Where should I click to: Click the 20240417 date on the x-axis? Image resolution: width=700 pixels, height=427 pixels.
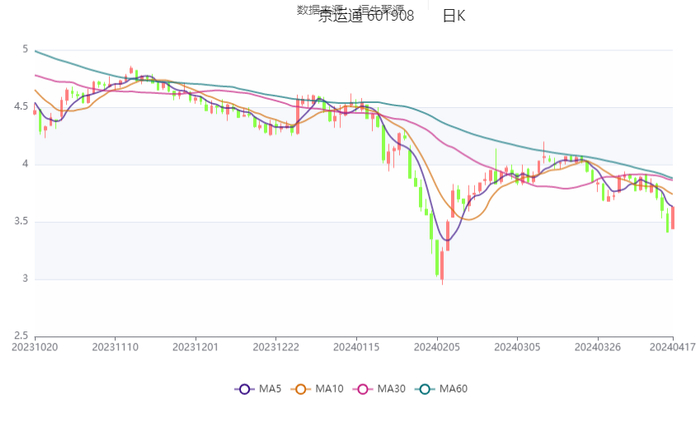coord(673,347)
